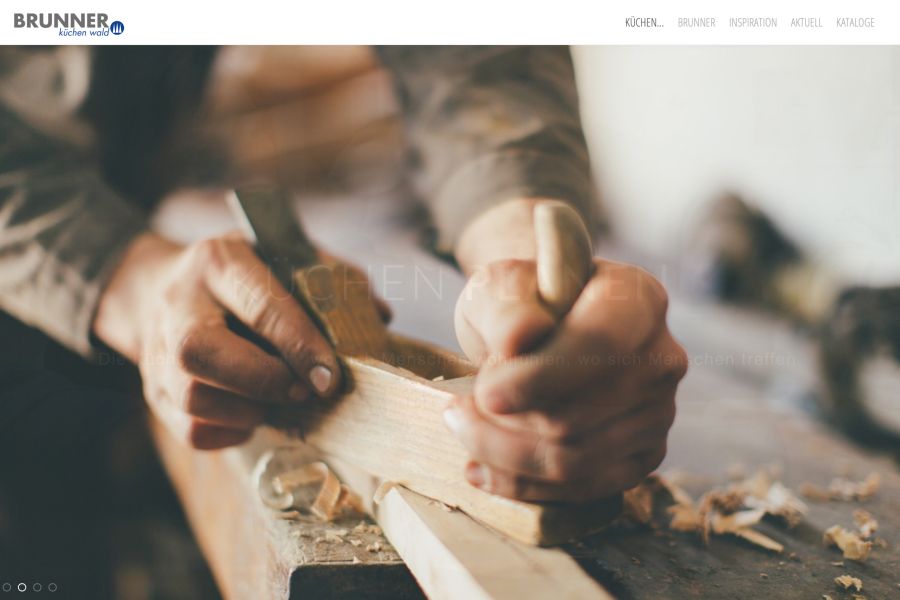Switch to the third slideshow dot
900x600 pixels.
click(x=37, y=587)
